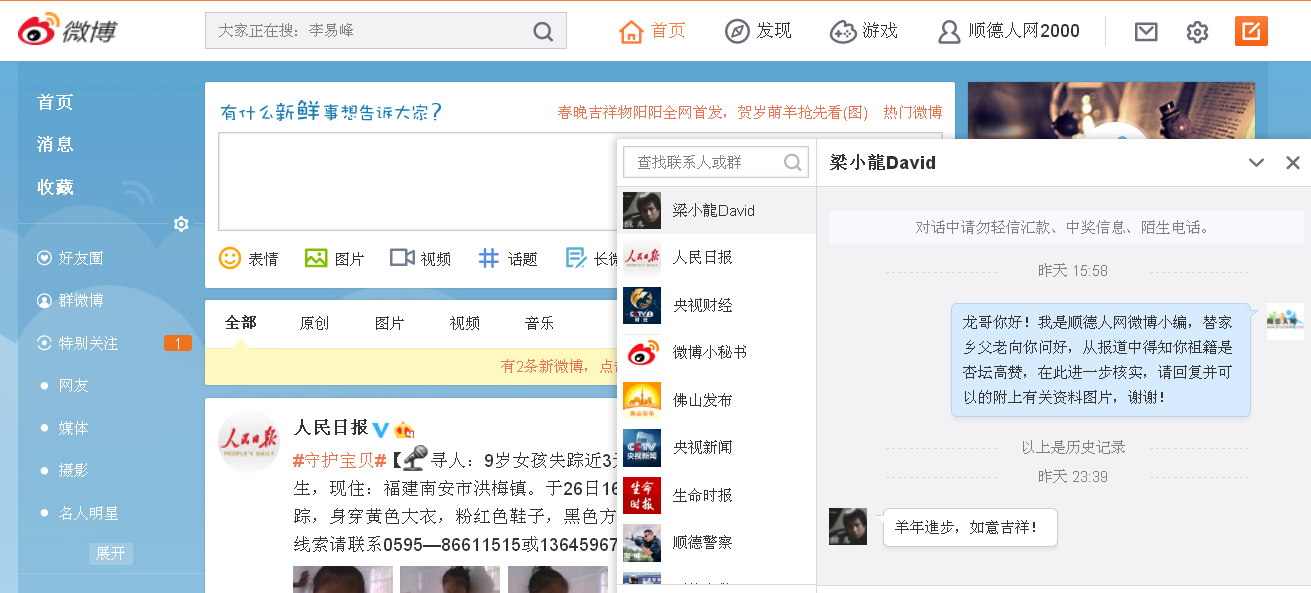
Task: Open 群微博 in the sidebar
Action: pyautogui.click(x=70, y=300)
